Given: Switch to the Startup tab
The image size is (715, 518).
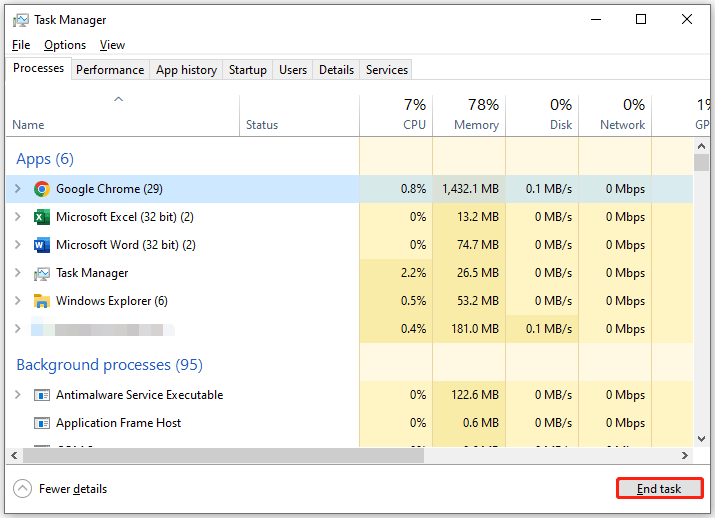Looking at the screenshot, I should click(x=248, y=70).
